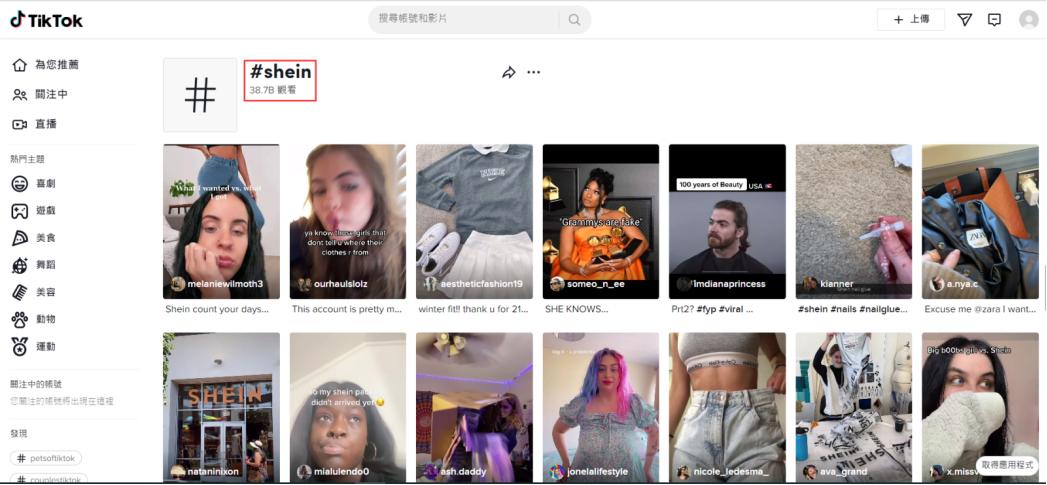Select 喜劇 comedy topic
This screenshot has width=1047, height=485.
tap(33, 183)
